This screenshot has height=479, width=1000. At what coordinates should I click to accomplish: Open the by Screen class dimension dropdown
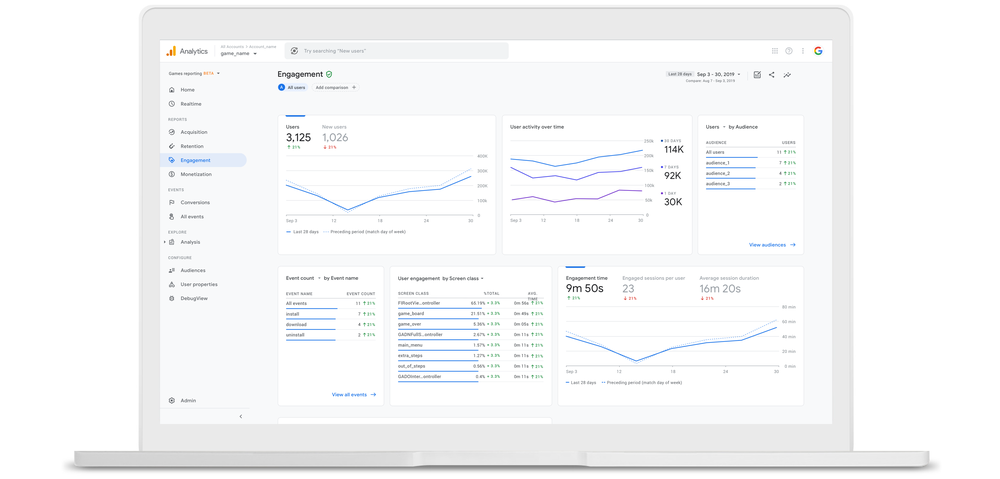(463, 278)
